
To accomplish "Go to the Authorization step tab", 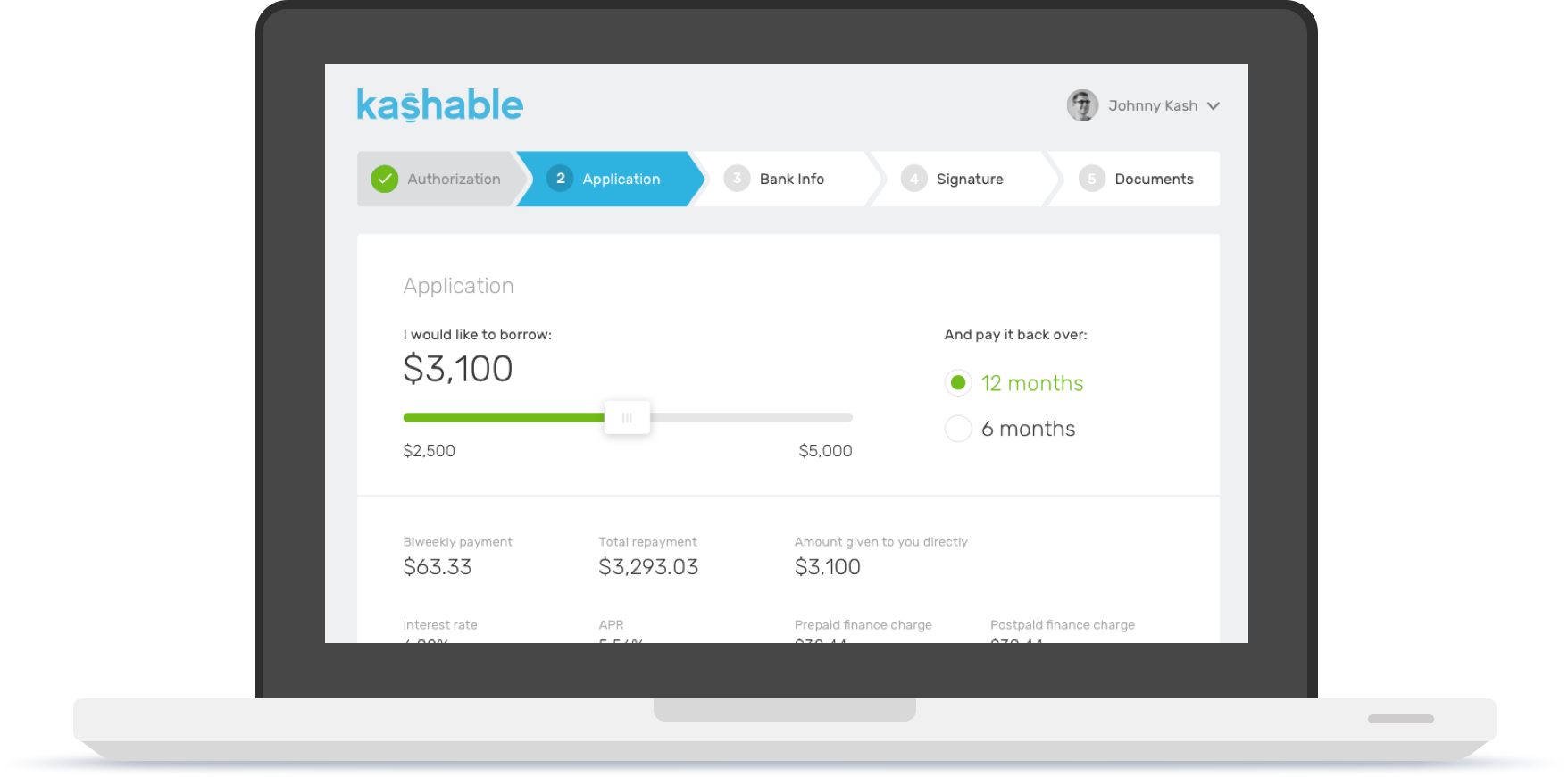I will [x=454, y=179].
